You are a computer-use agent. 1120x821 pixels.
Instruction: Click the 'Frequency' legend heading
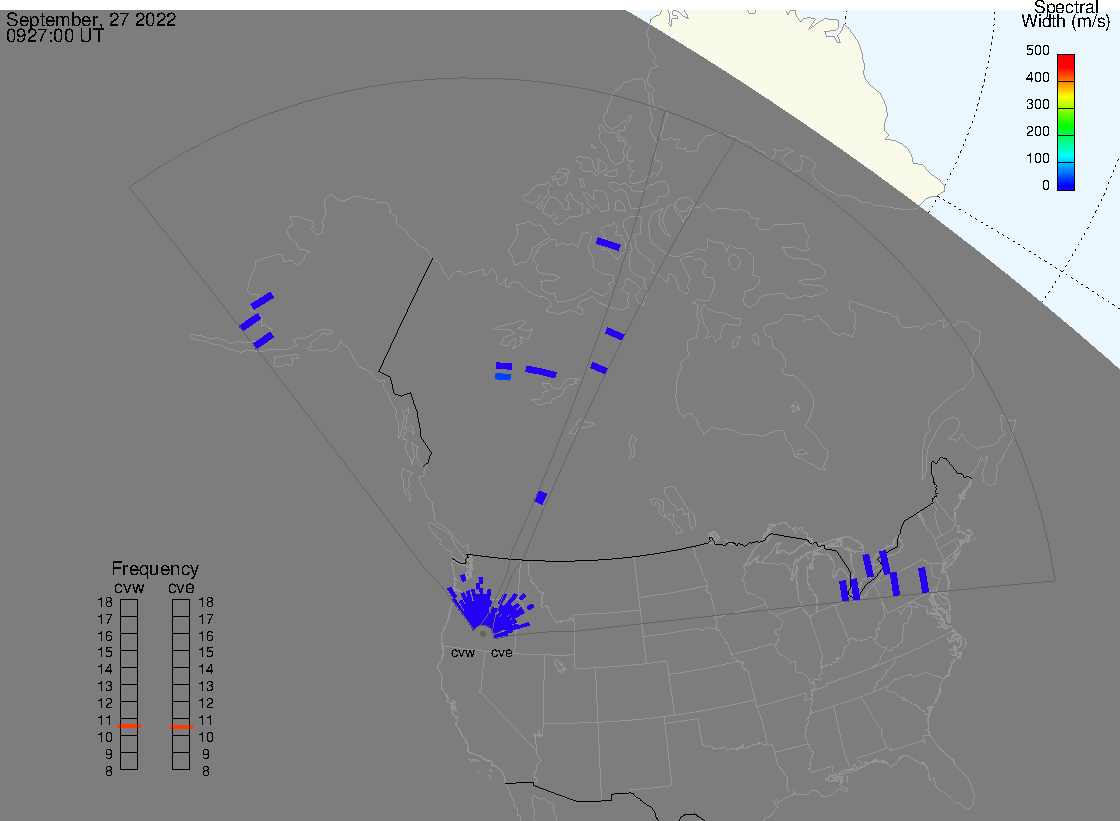155,569
